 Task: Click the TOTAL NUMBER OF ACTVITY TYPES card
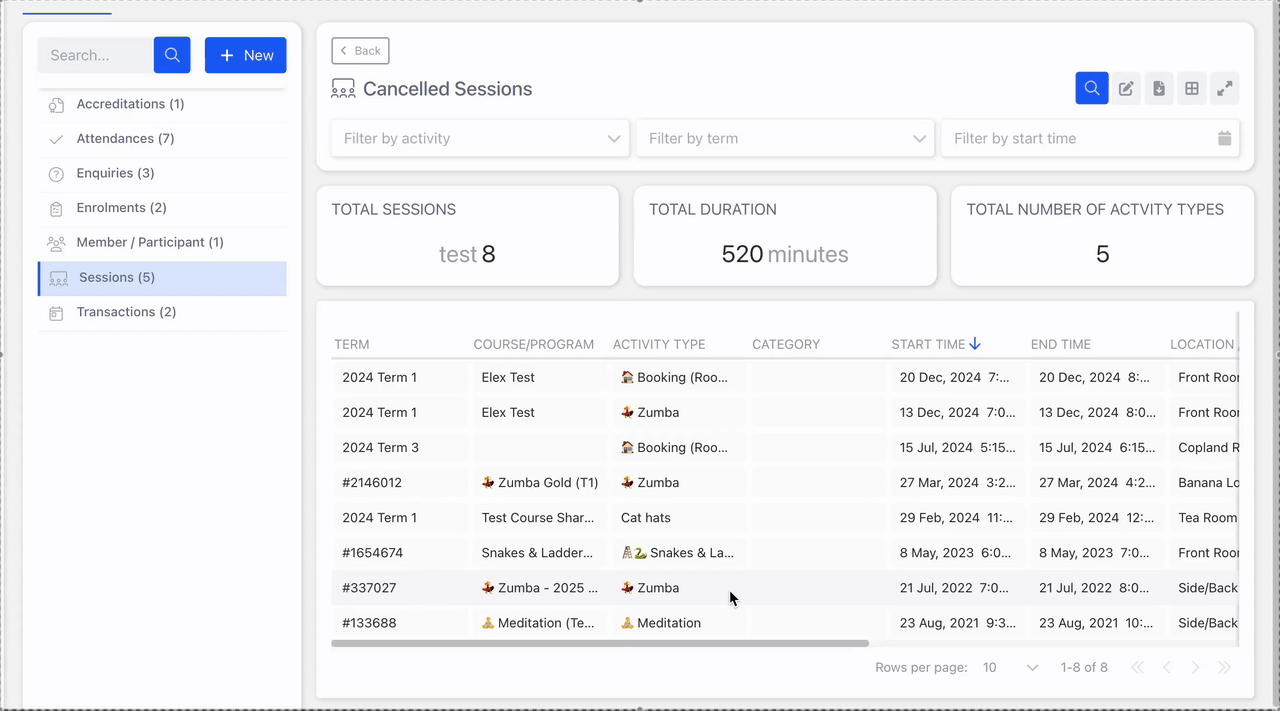click(x=1102, y=236)
